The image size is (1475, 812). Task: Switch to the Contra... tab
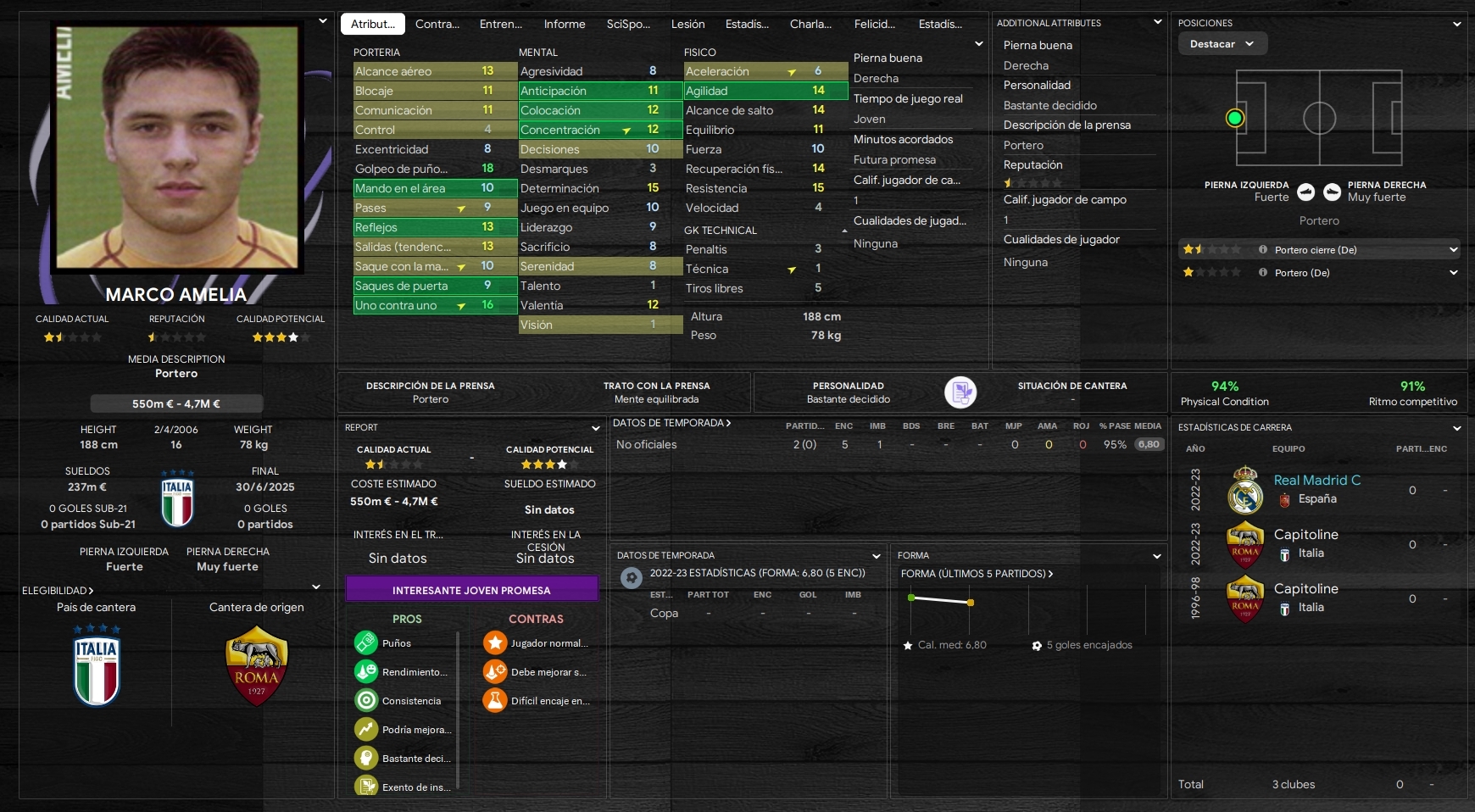[x=437, y=24]
